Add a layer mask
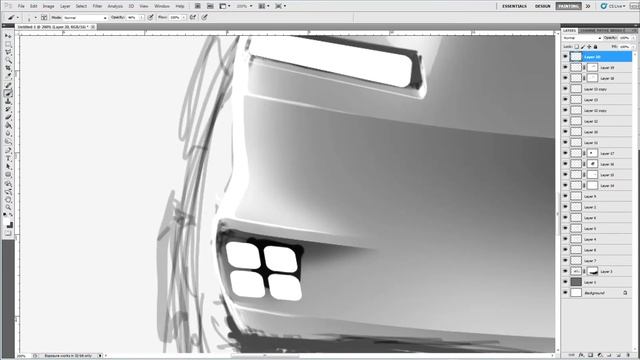640x360 pixels. (x=590, y=355)
